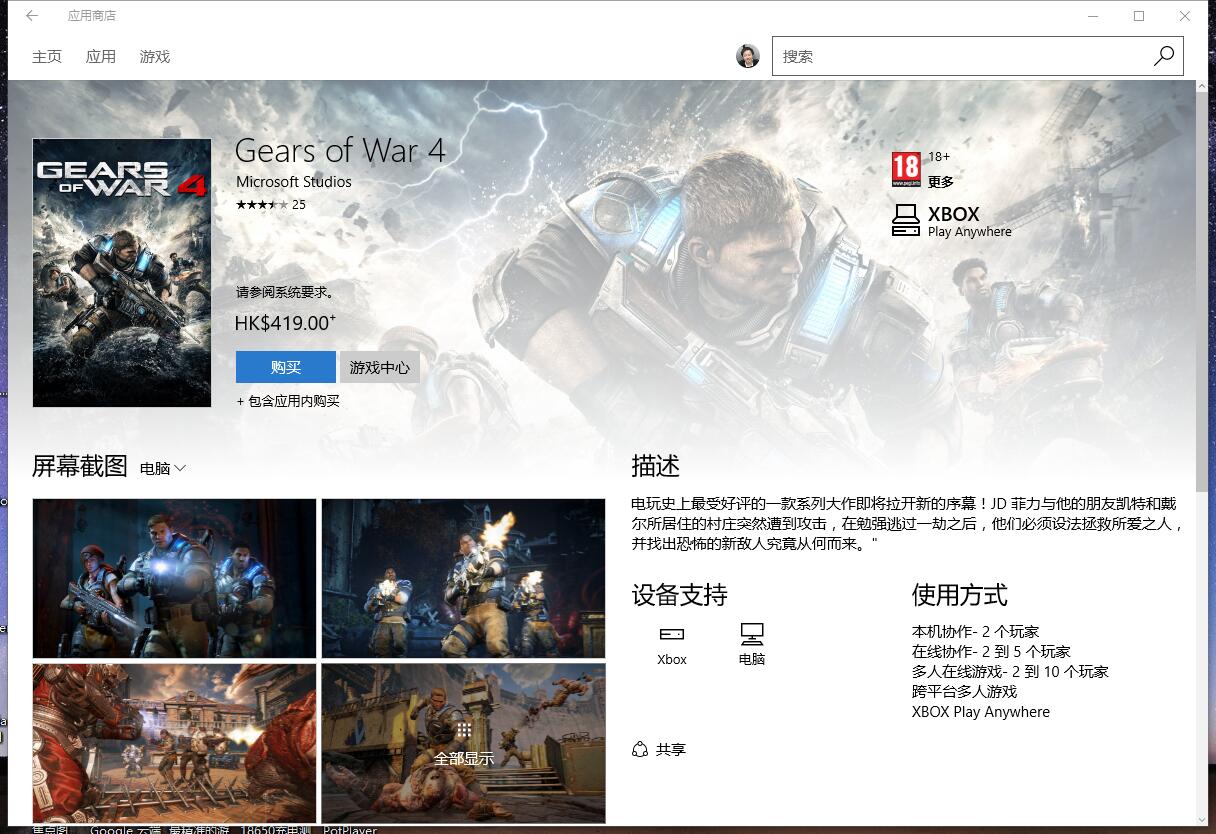
Task: Click the 多人在线游戏- 2 到 10 个玩家 line
Action: pyautogui.click(x=1010, y=671)
